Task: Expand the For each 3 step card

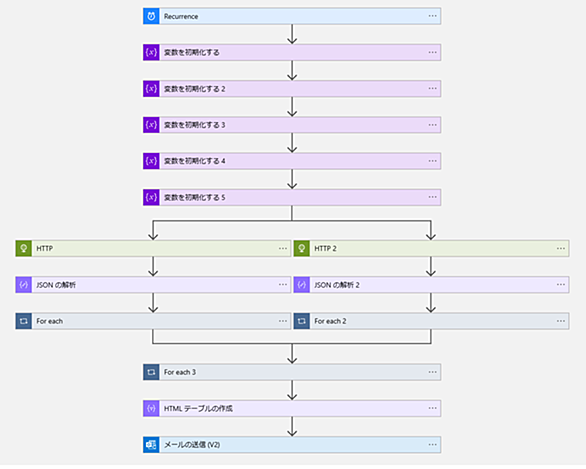Action: (292, 372)
